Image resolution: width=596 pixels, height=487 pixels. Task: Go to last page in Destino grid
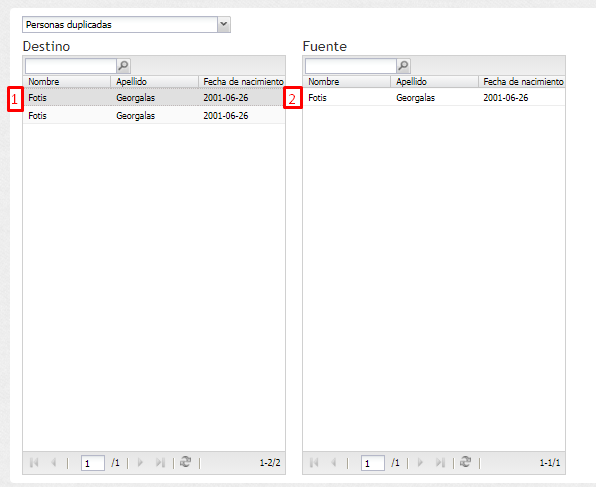160,462
